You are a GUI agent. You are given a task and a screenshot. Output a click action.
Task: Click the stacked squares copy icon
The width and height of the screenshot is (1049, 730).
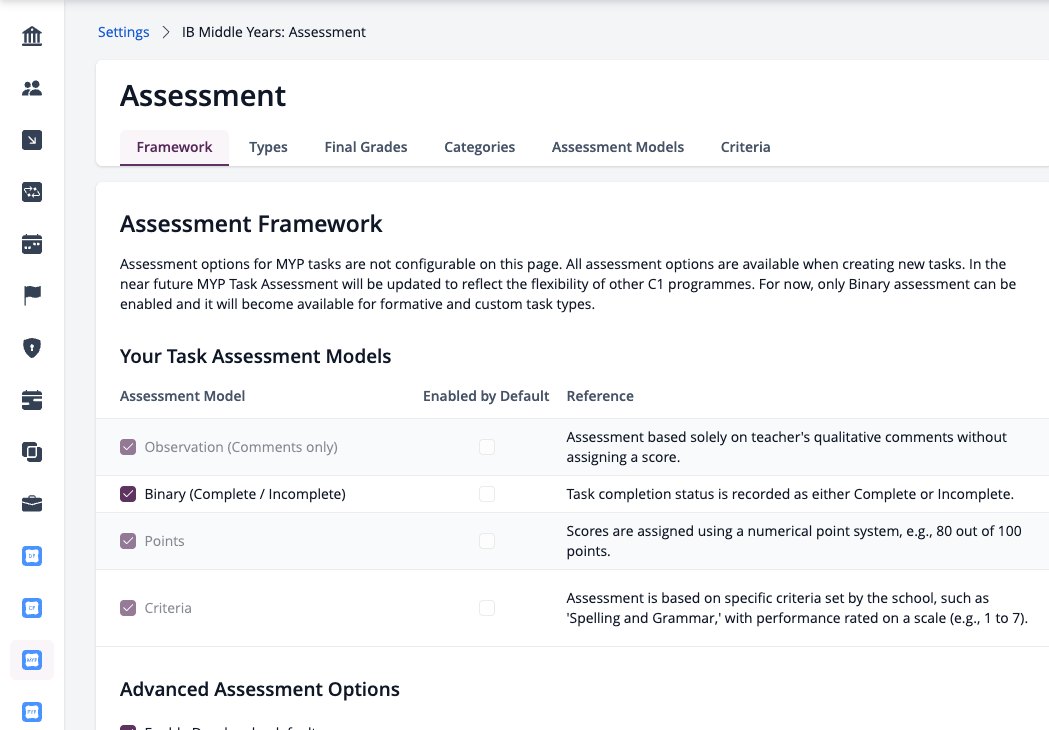(x=31, y=452)
